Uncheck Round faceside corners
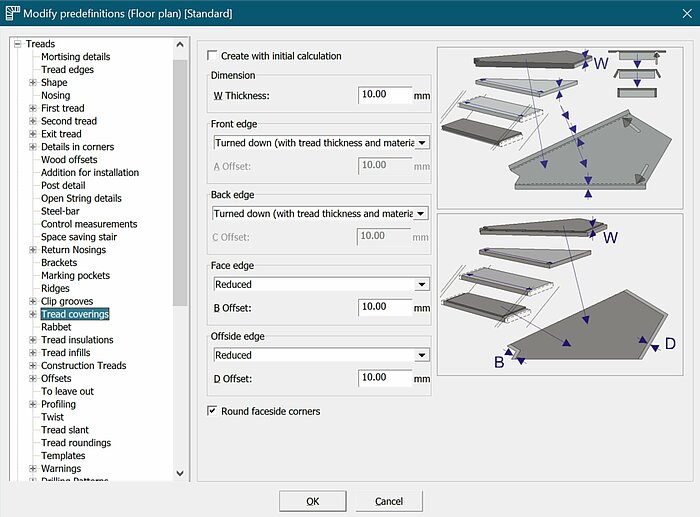Image resolution: width=700 pixels, height=517 pixels. click(x=212, y=411)
